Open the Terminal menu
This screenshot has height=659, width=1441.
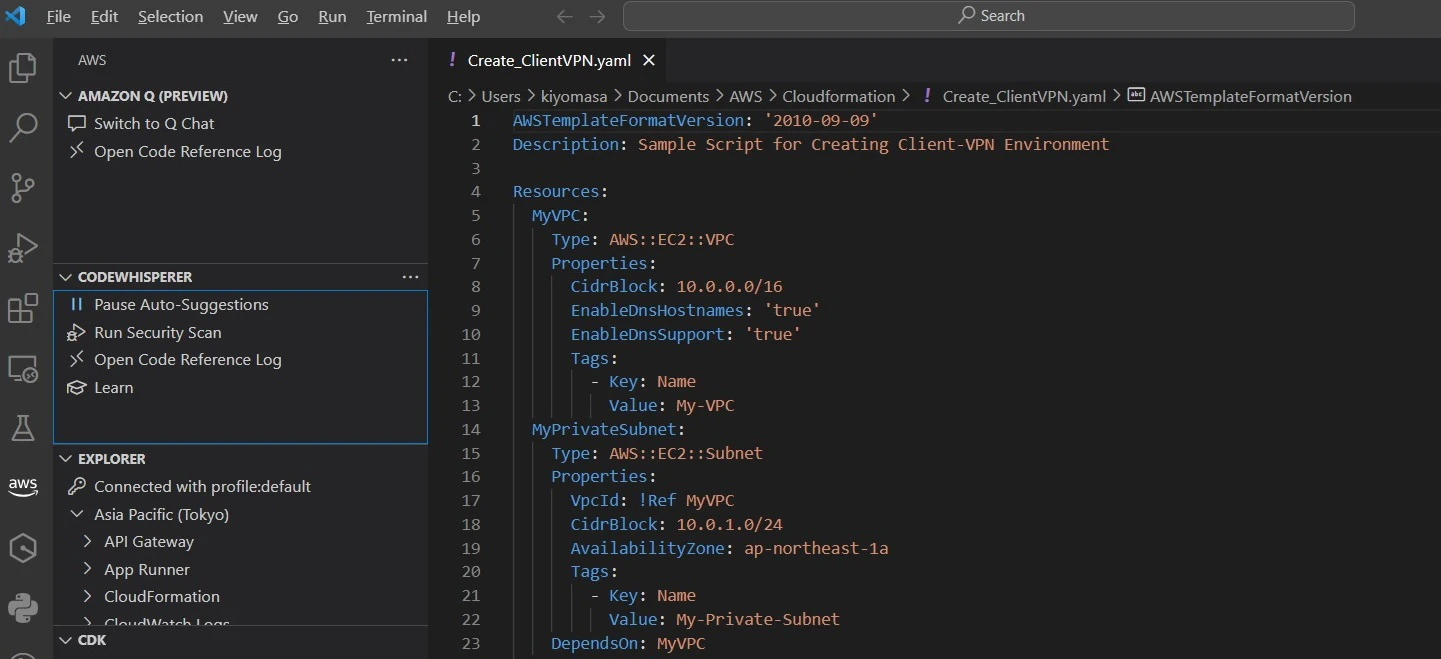[x=397, y=16]
